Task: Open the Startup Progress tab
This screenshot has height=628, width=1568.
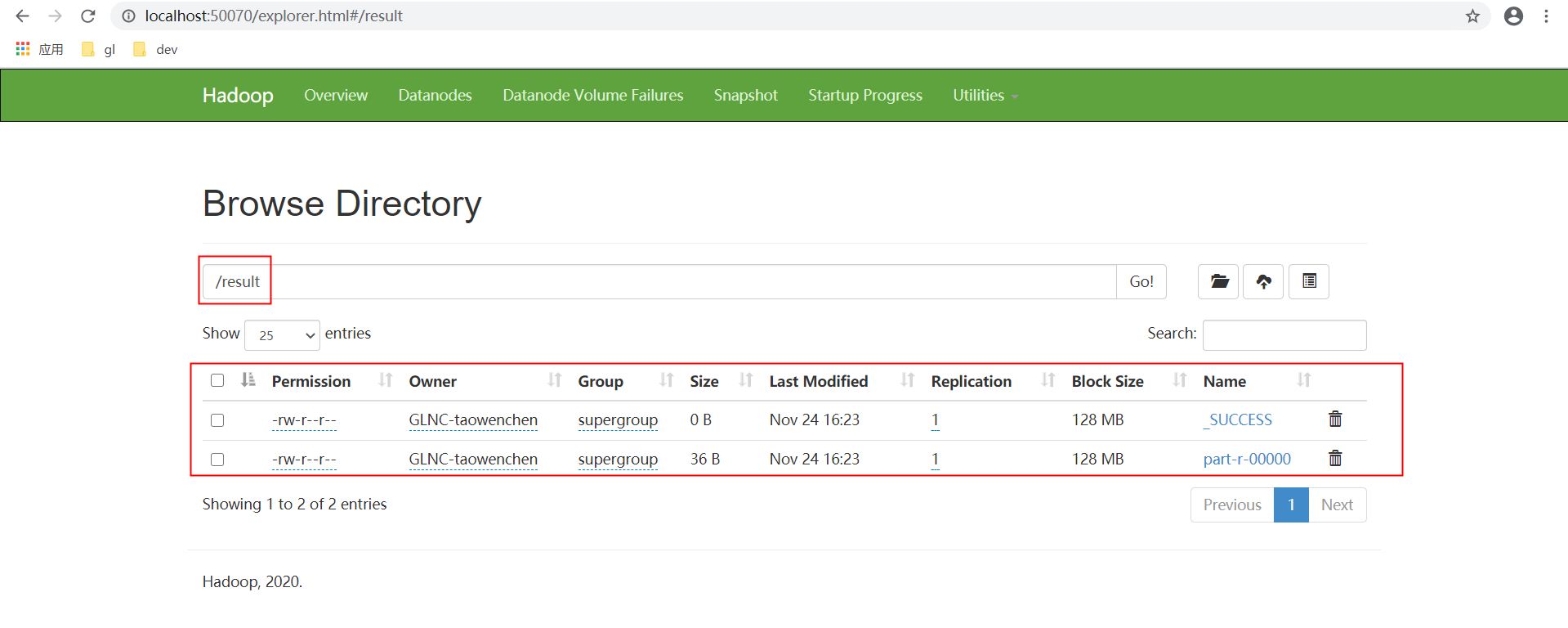Action: point(865,95)
